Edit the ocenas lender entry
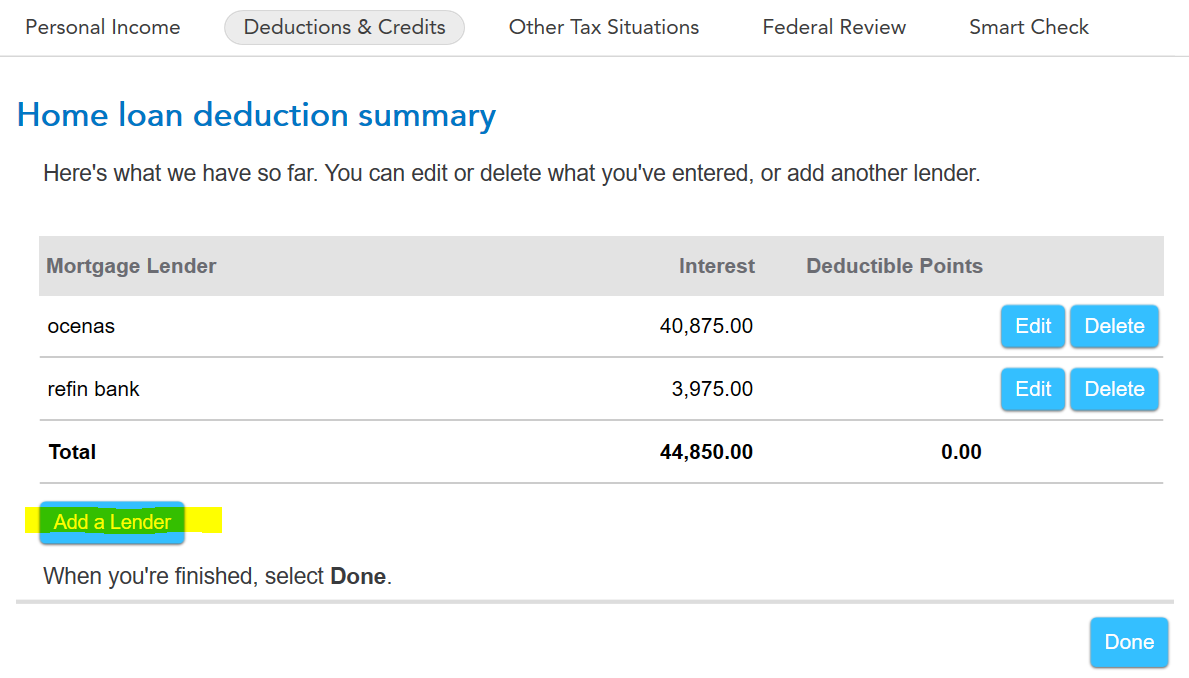Viewport: 1189px width, 678px height. (x=1033, y=326)
